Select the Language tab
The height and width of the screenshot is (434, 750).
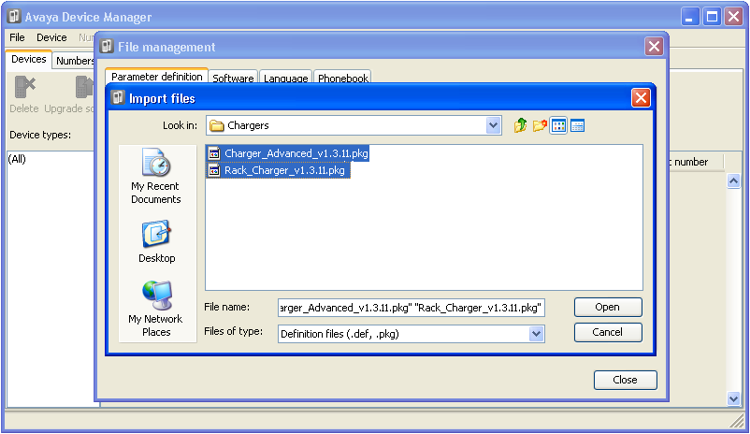(x=286, y=78)
